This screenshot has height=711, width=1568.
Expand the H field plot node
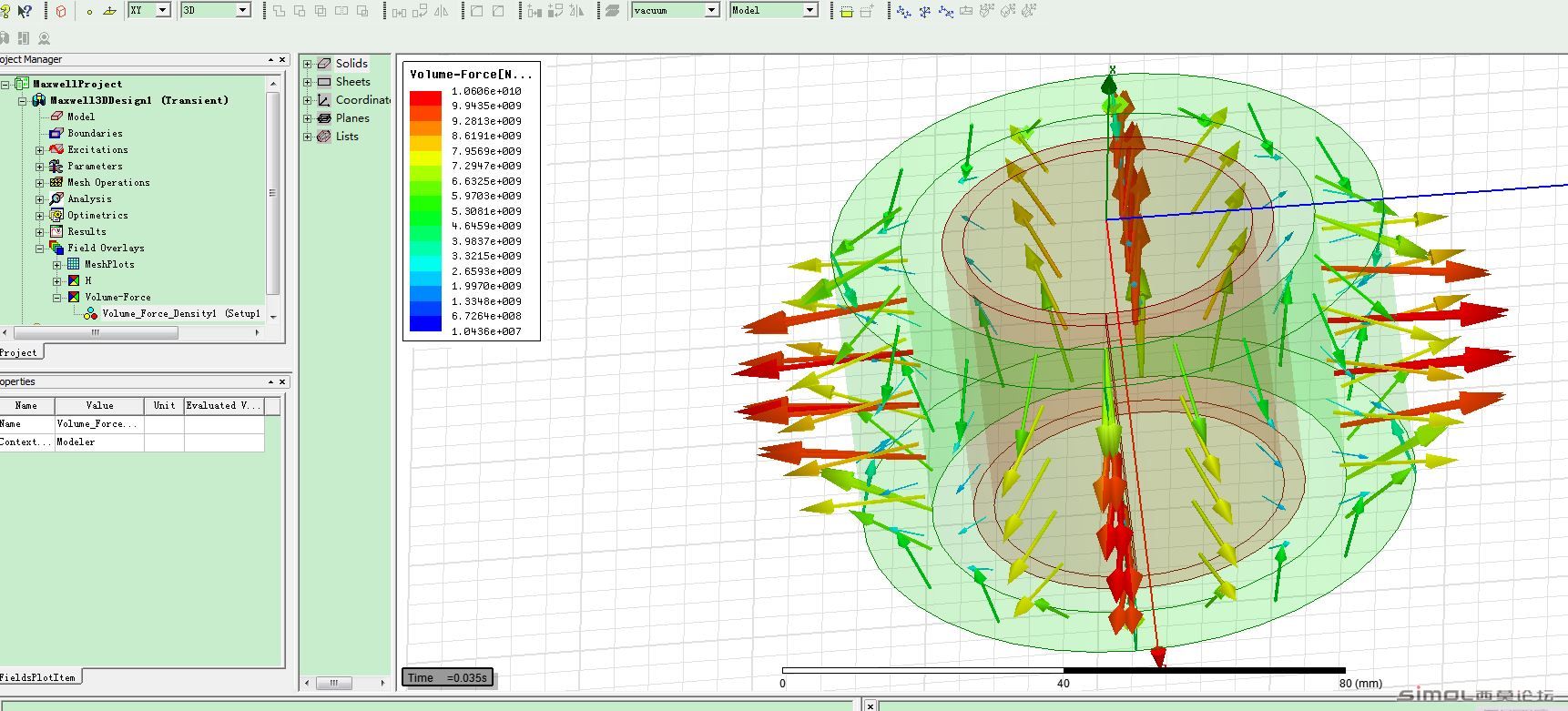point(56,280)
